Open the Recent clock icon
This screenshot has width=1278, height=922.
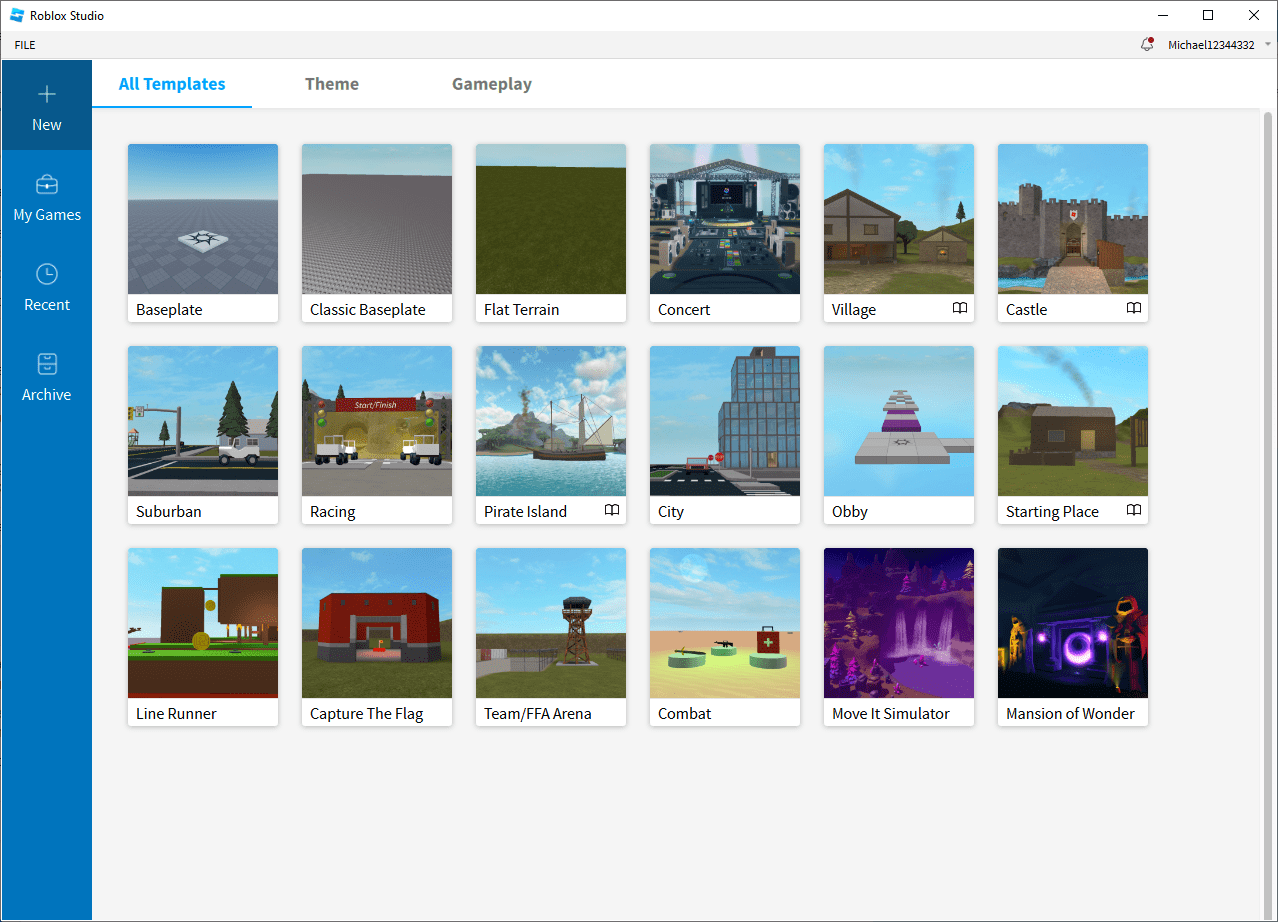[47, 274]
